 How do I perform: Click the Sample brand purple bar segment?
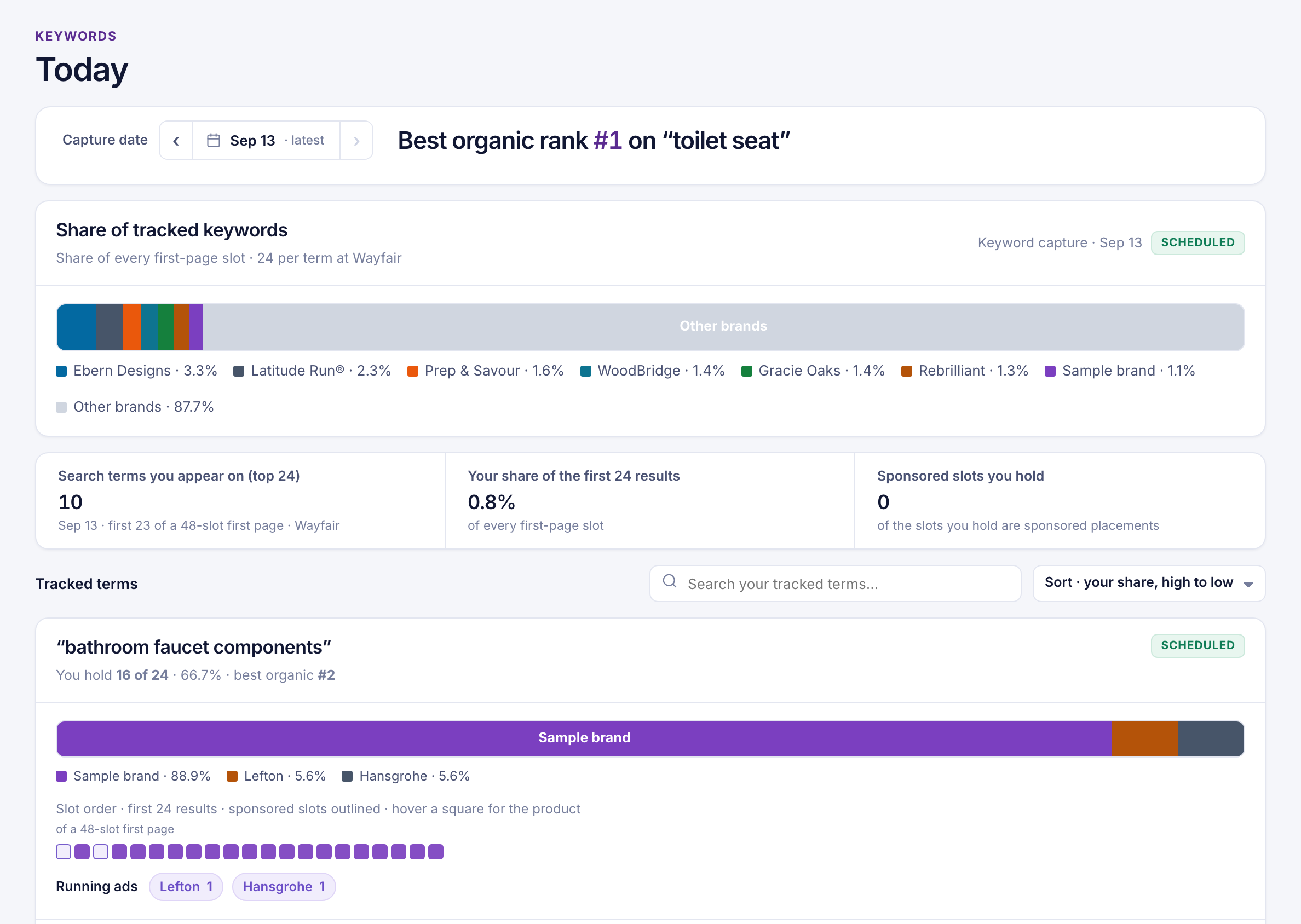coord(584,738)
